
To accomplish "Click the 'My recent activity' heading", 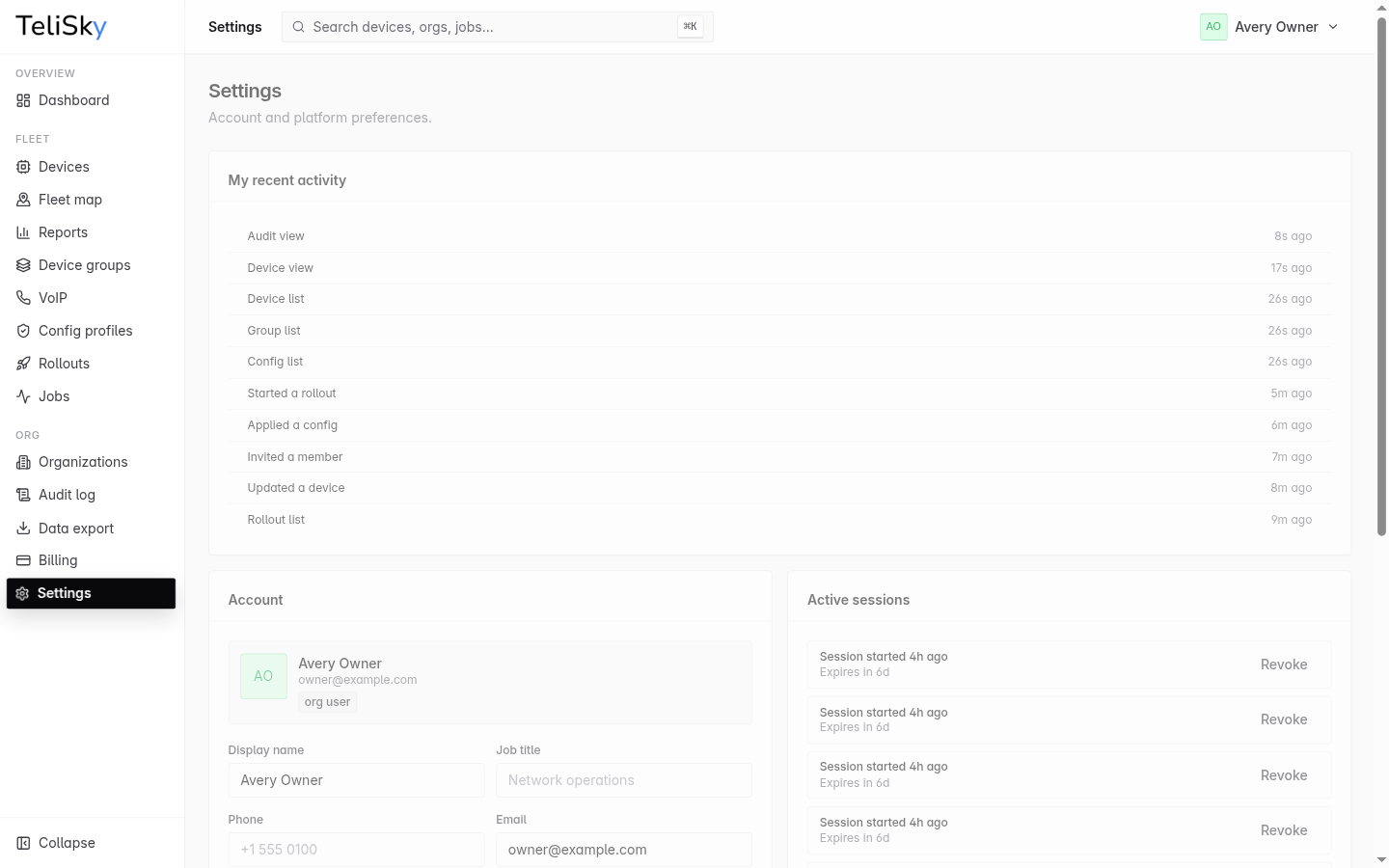I will coord(287,180).
